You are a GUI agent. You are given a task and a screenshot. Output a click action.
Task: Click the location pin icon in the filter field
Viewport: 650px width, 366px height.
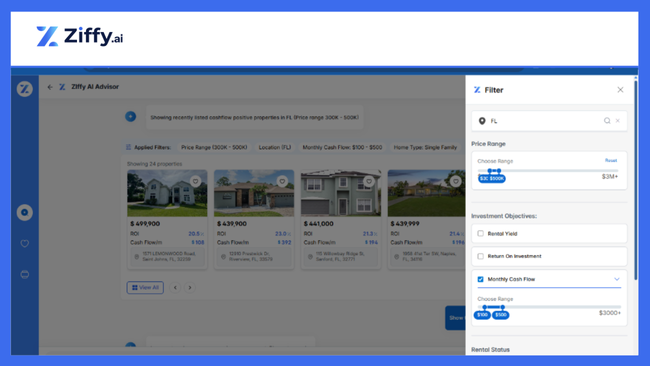point(482,121)
